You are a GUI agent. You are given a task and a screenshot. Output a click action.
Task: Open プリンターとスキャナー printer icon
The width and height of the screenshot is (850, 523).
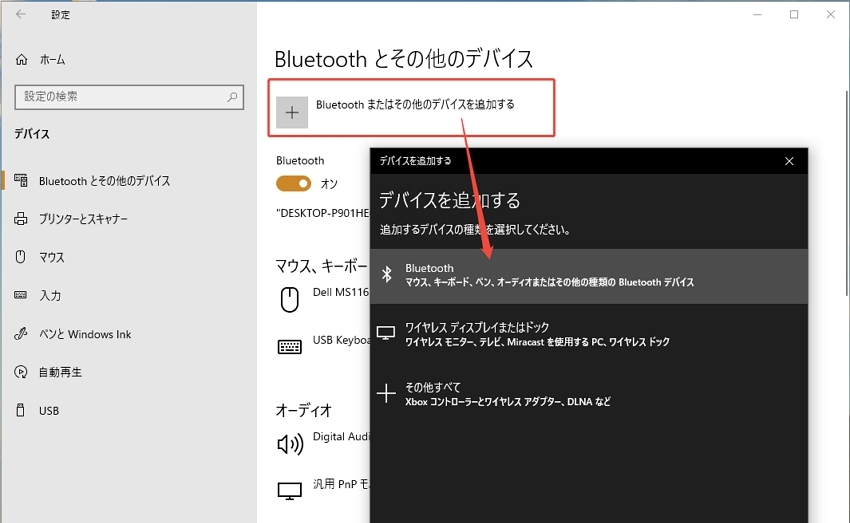[21, 218]
